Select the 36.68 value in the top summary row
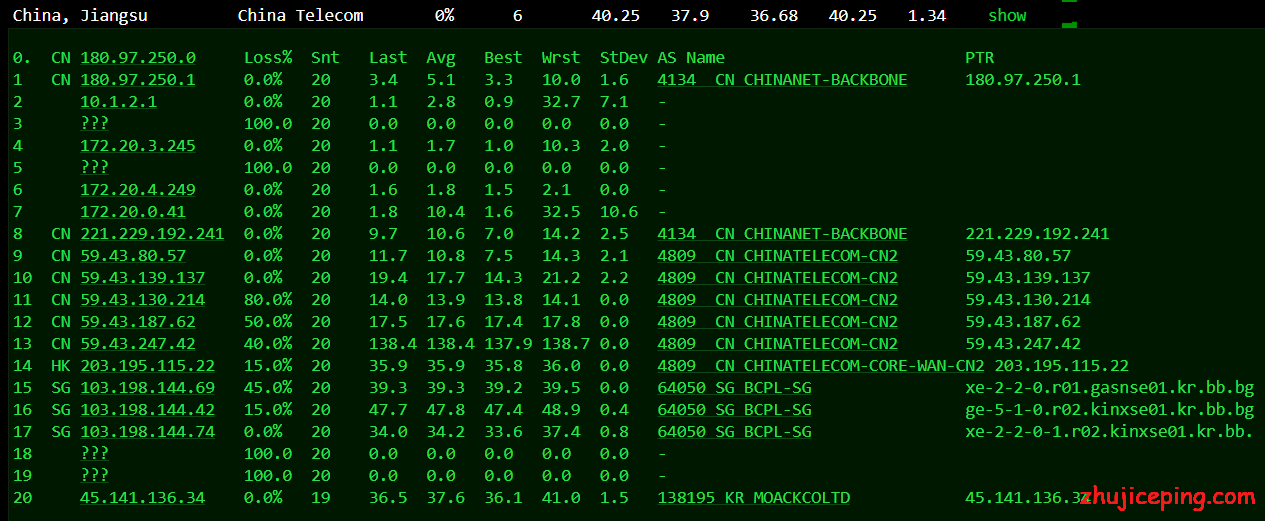Viewport: 1265px width, 521px height. pyautogui.click(x=774, y=16)
